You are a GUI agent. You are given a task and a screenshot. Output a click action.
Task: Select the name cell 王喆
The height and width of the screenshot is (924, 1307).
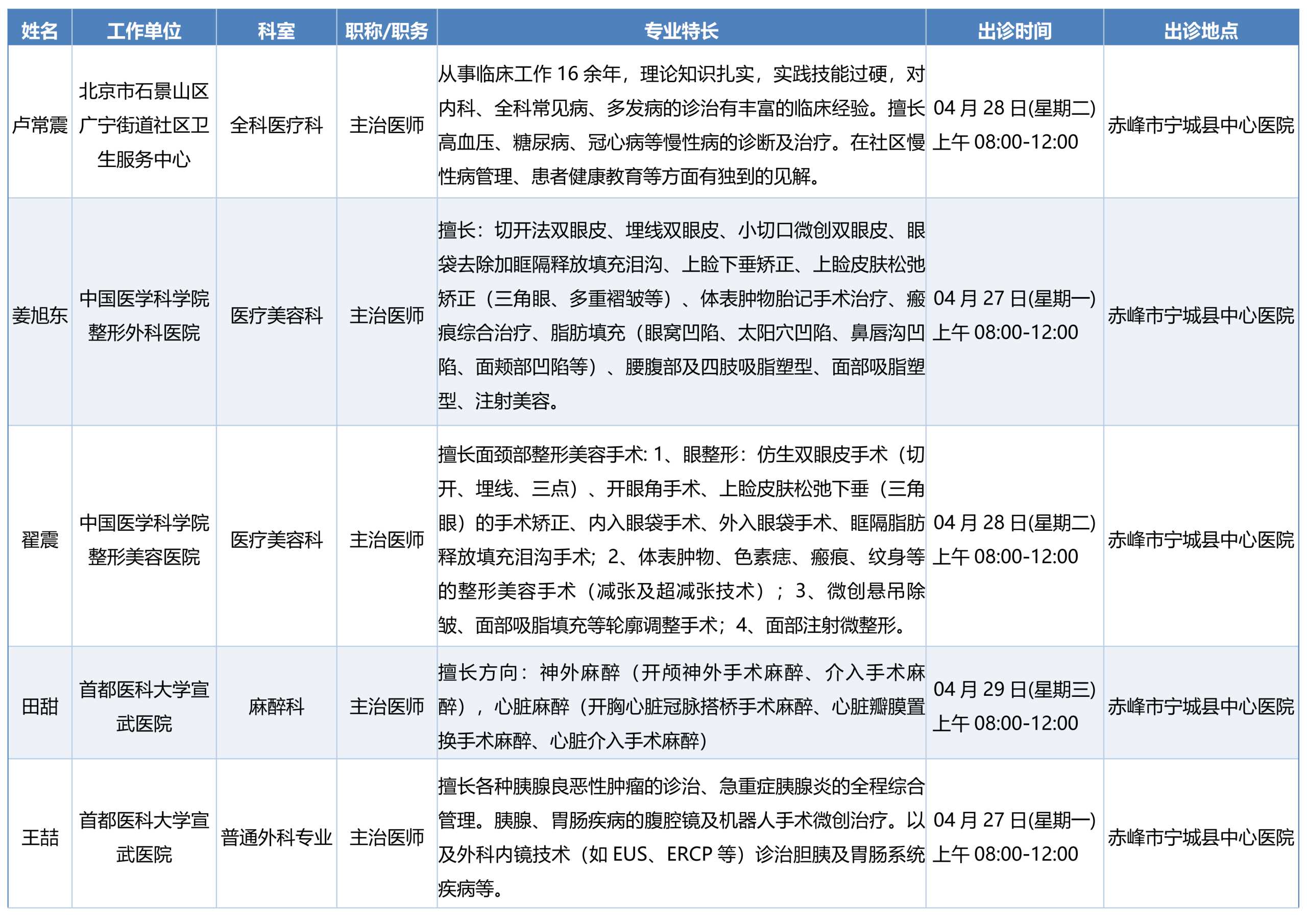pos(40,837)
